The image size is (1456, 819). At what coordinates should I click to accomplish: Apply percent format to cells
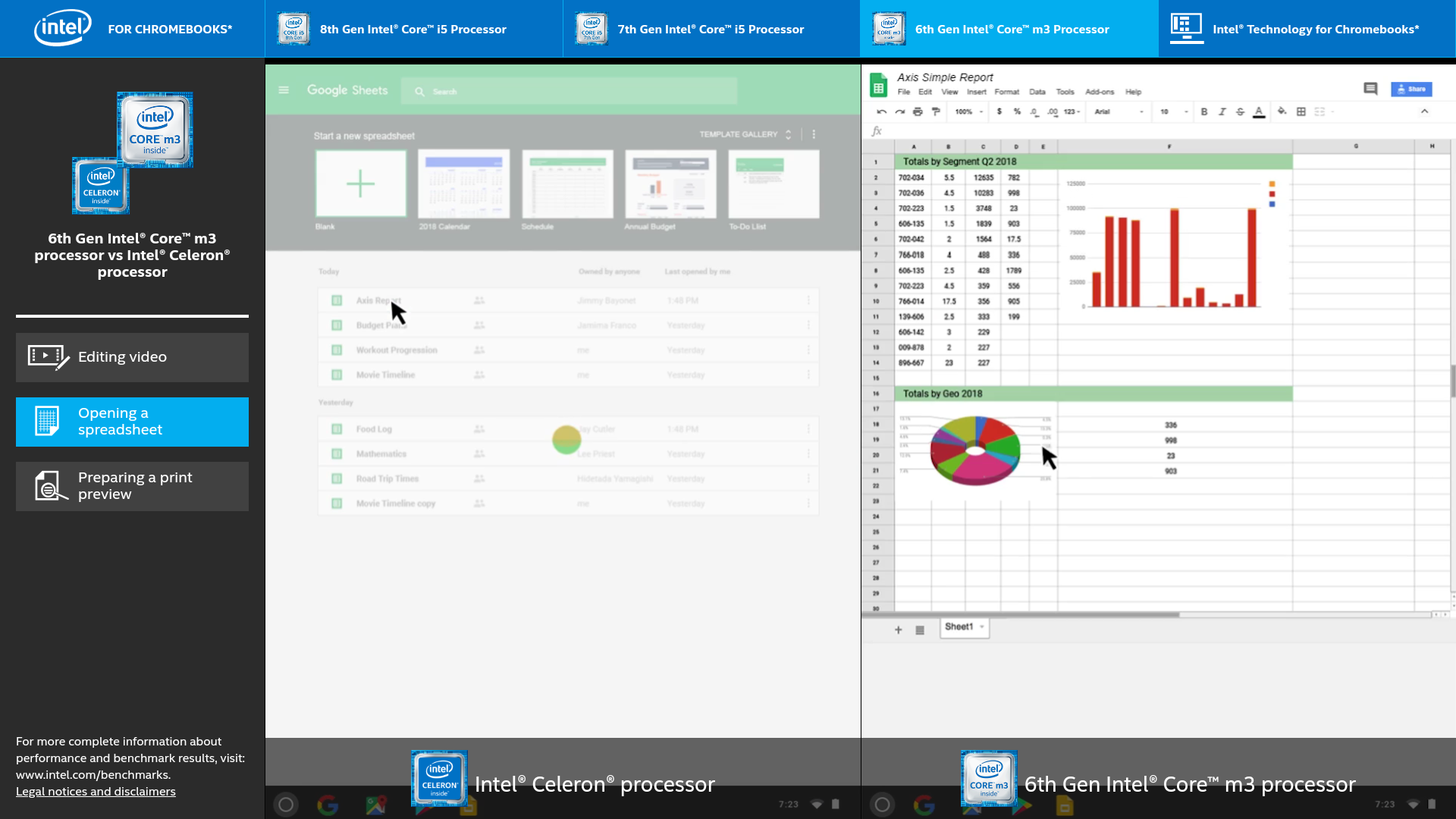point(1017,111)
